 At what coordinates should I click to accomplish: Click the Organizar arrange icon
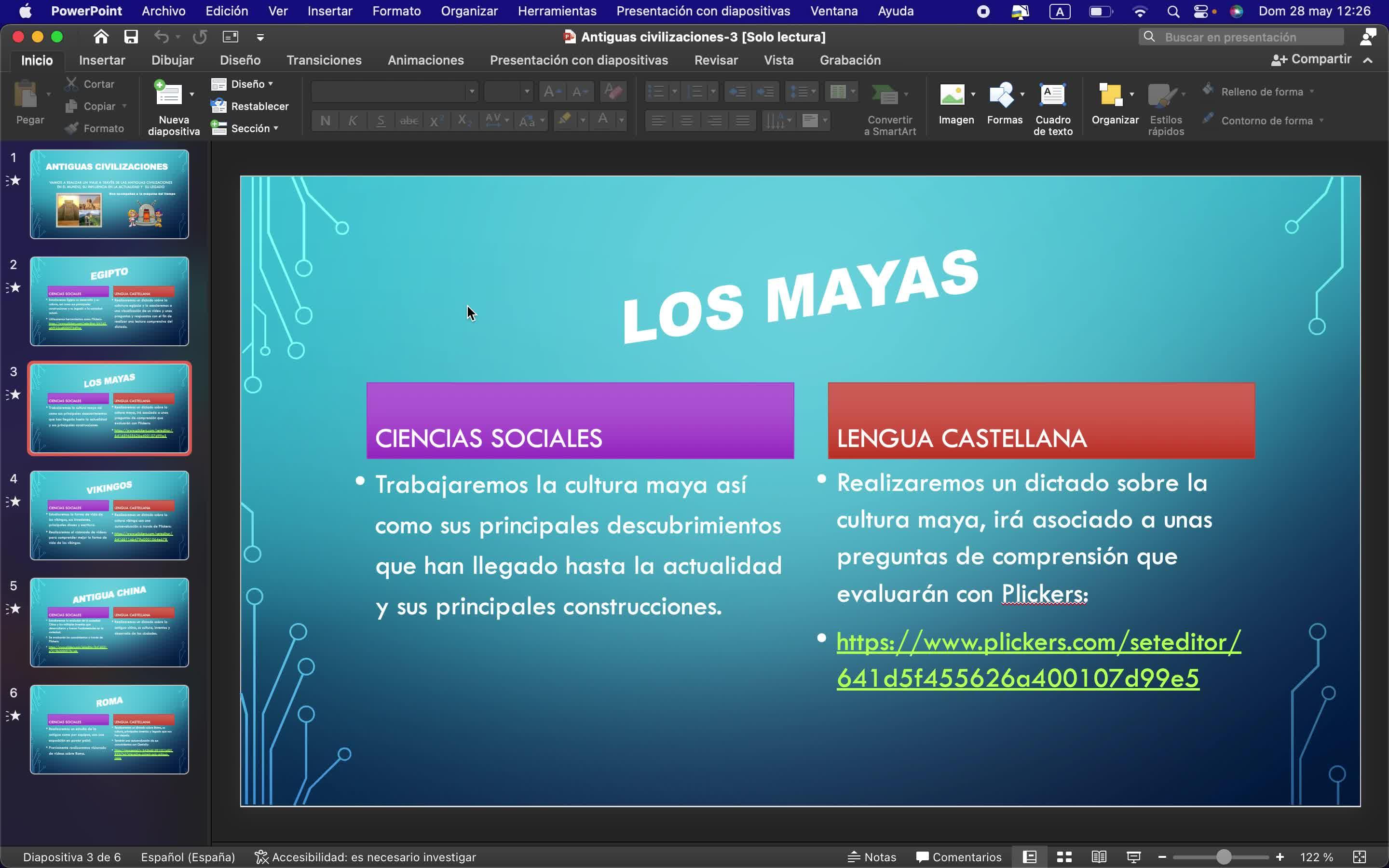pos(1110,95)
